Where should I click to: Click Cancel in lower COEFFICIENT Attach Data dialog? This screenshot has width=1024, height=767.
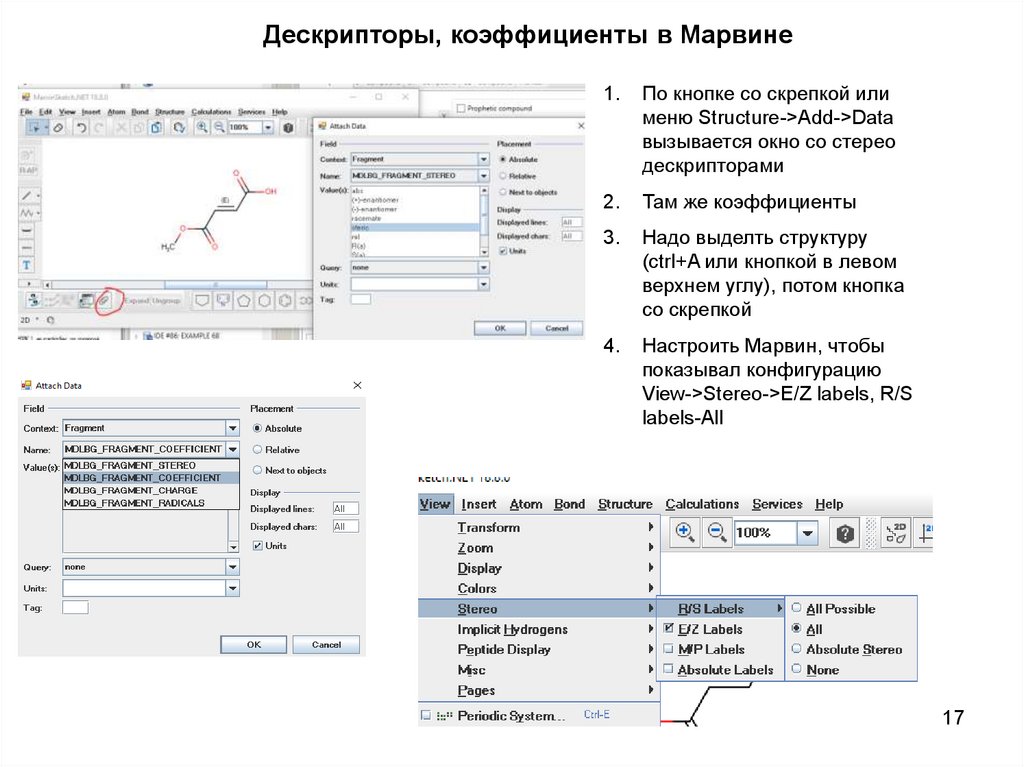coord(326,645)
